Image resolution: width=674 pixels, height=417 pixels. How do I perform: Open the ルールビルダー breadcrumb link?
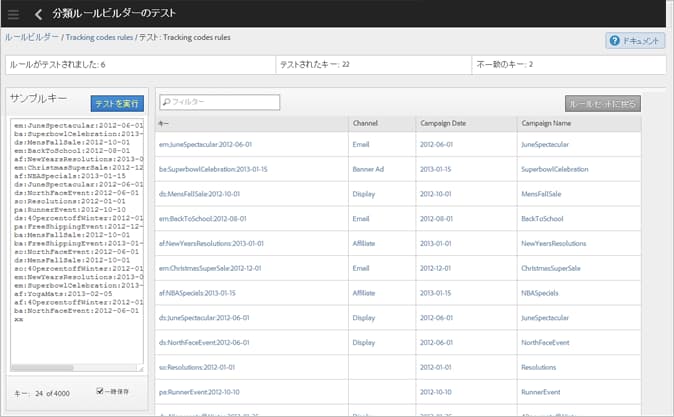[x=32, y=37]
